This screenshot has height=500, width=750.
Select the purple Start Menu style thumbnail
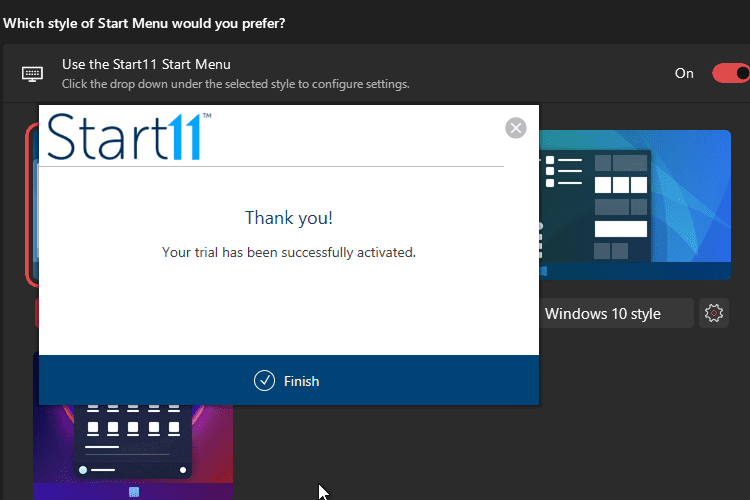pos(133,452)
